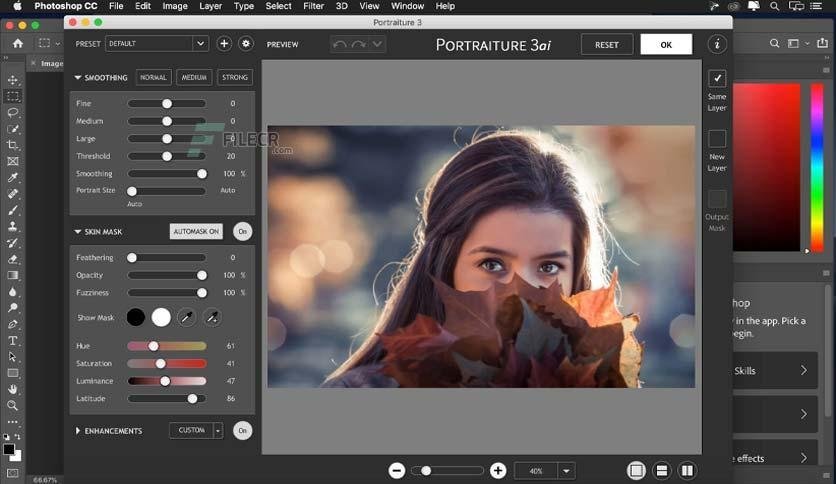Open macOS Spotlight search icon
The image size is (836, 484).
pyautogui.click(x=774, y=6)
